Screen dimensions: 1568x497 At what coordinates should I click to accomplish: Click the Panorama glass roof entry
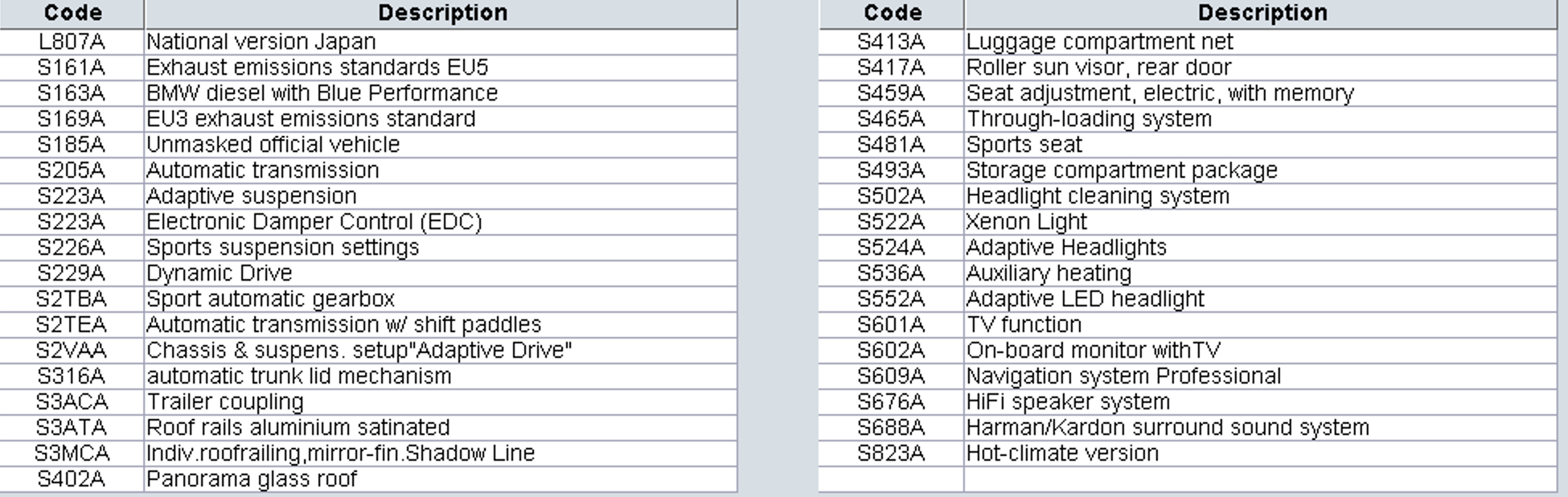point(251,479)
